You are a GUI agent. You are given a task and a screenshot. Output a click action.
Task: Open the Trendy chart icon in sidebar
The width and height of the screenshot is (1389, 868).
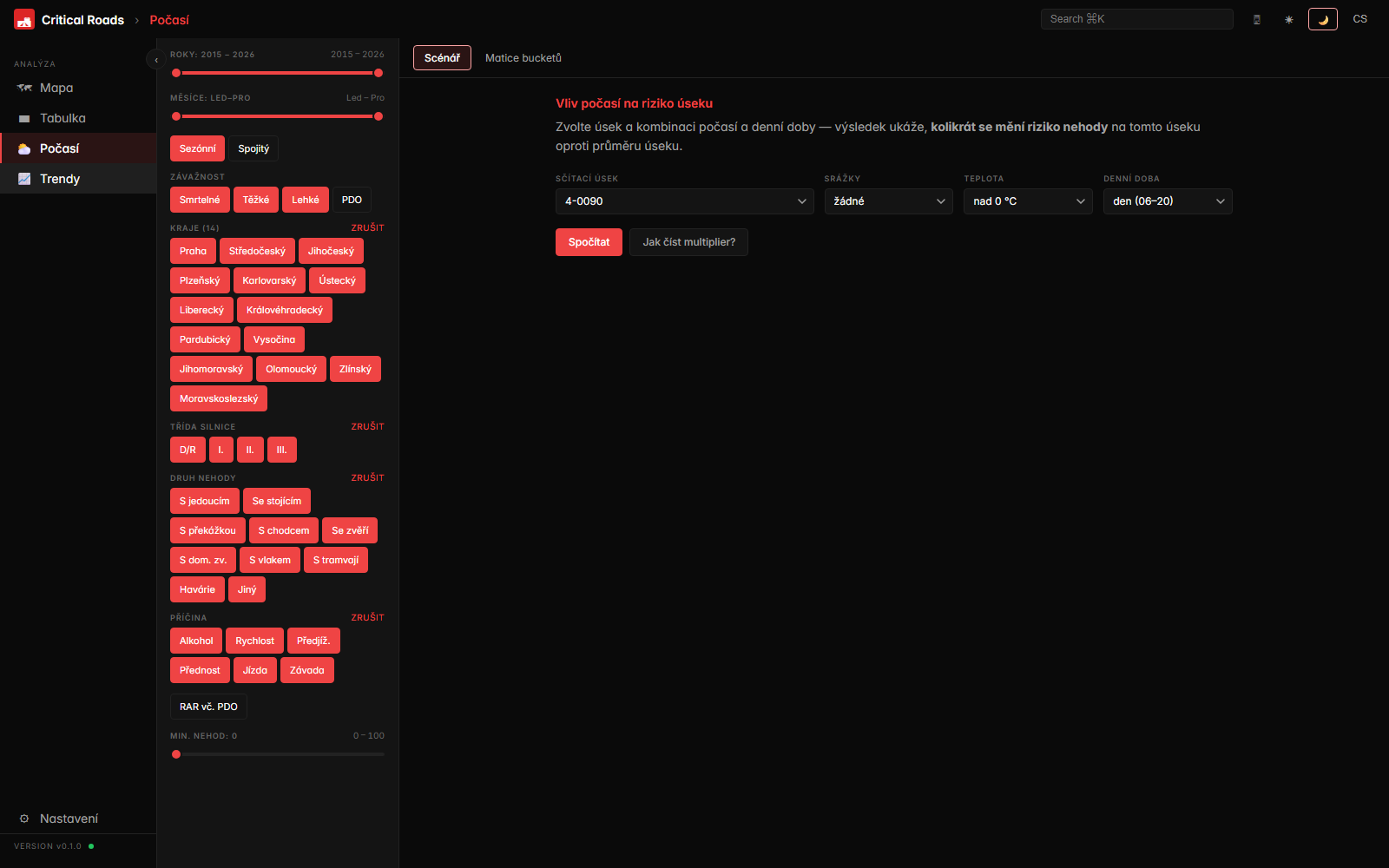pos(24,179)
